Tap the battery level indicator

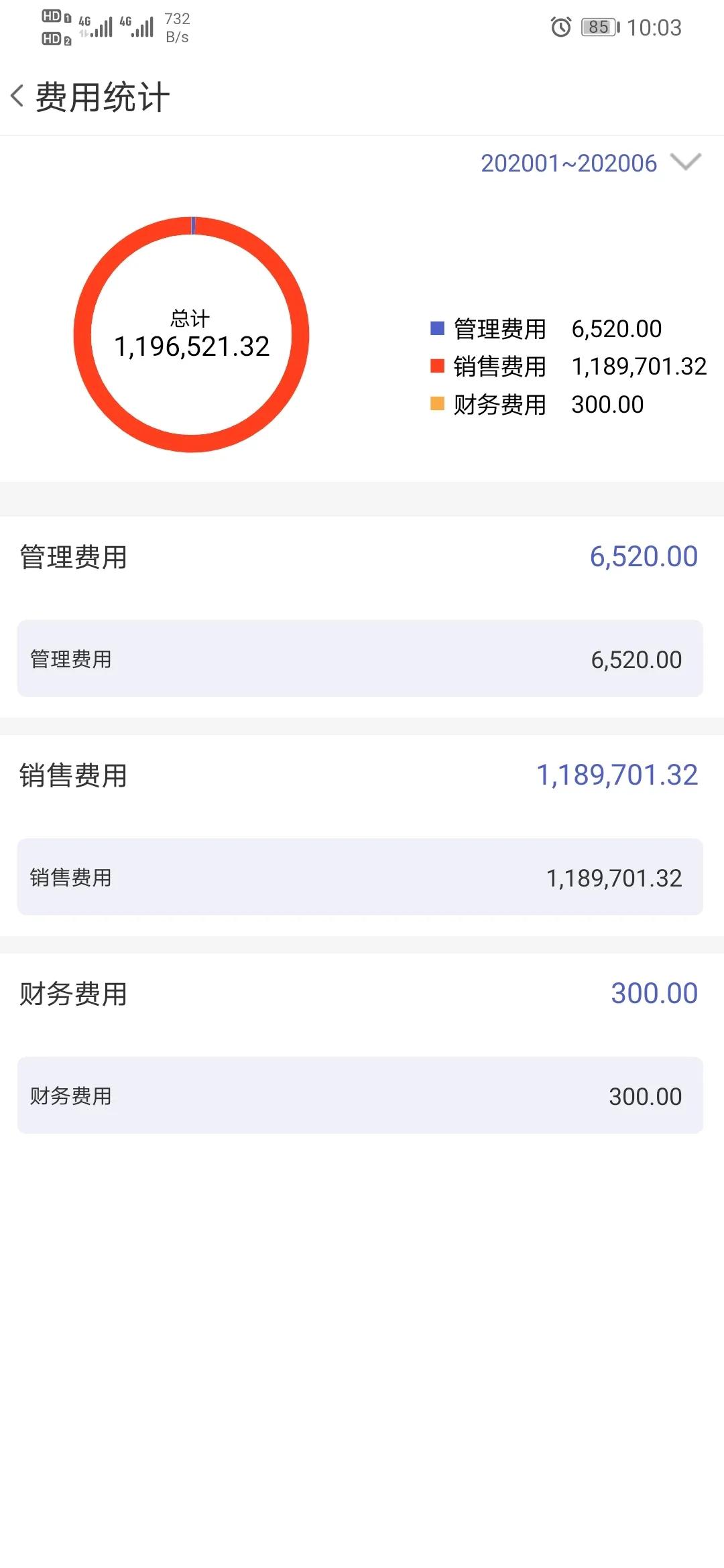pos(601,27)
